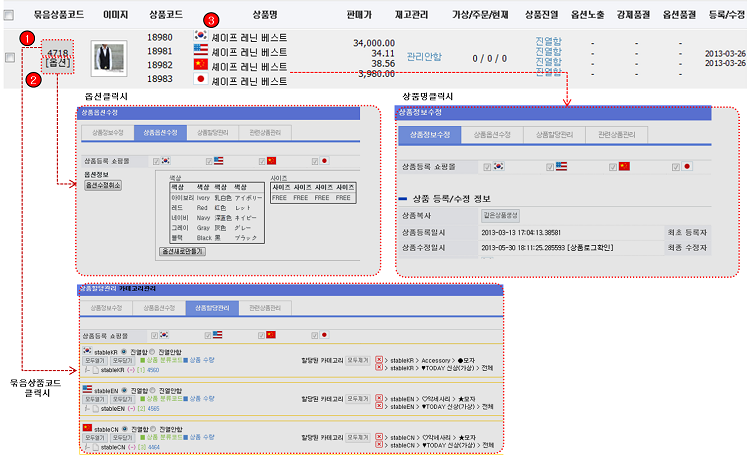Viewport: 748px width, 456px height.
Task: Switch to 상품옵션수정 tab in product info panel
Action: tap(491, 134)
